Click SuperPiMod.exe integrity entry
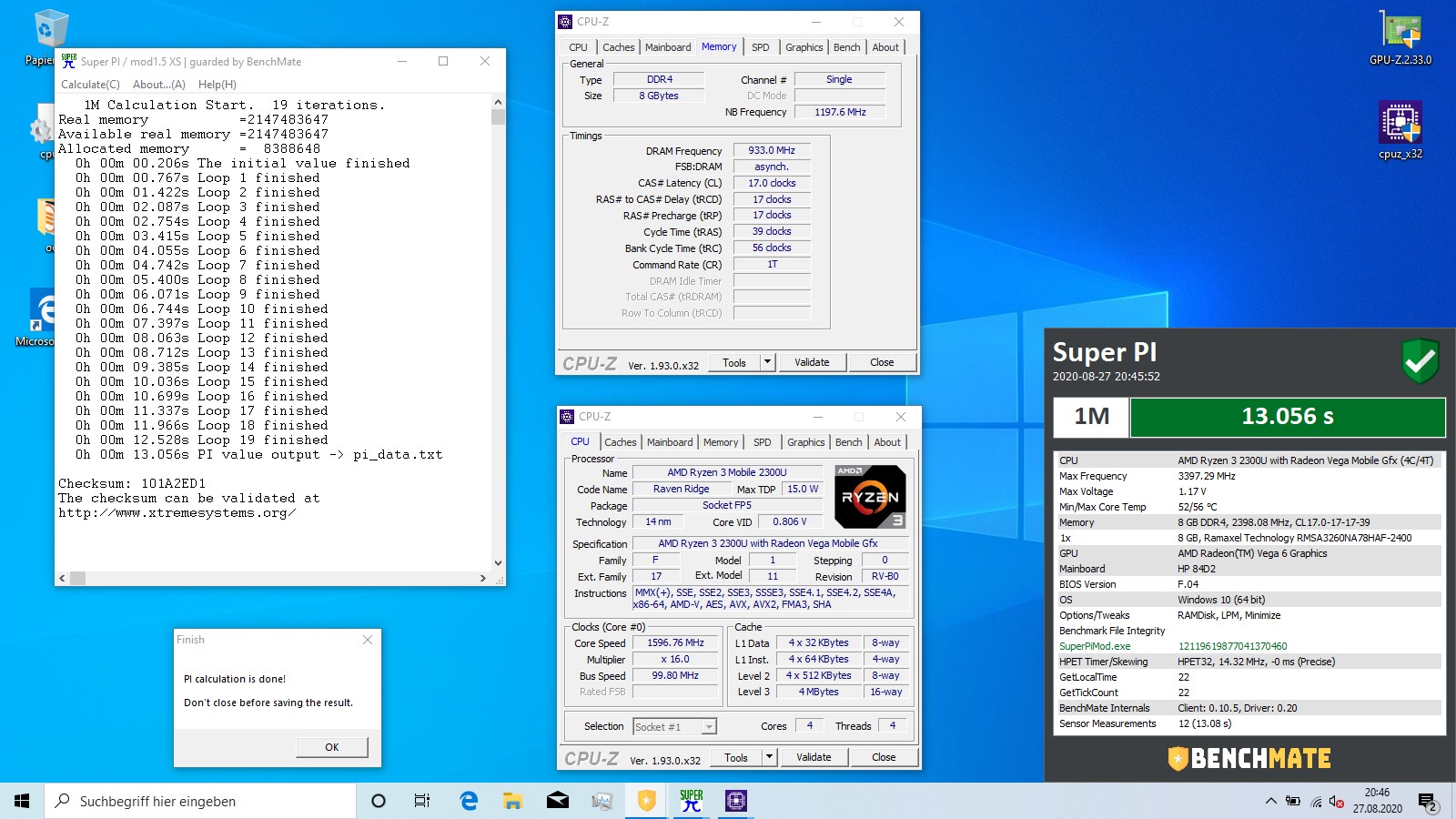This screenshot has height=819, width=1456. click(x=1249, y=646)
